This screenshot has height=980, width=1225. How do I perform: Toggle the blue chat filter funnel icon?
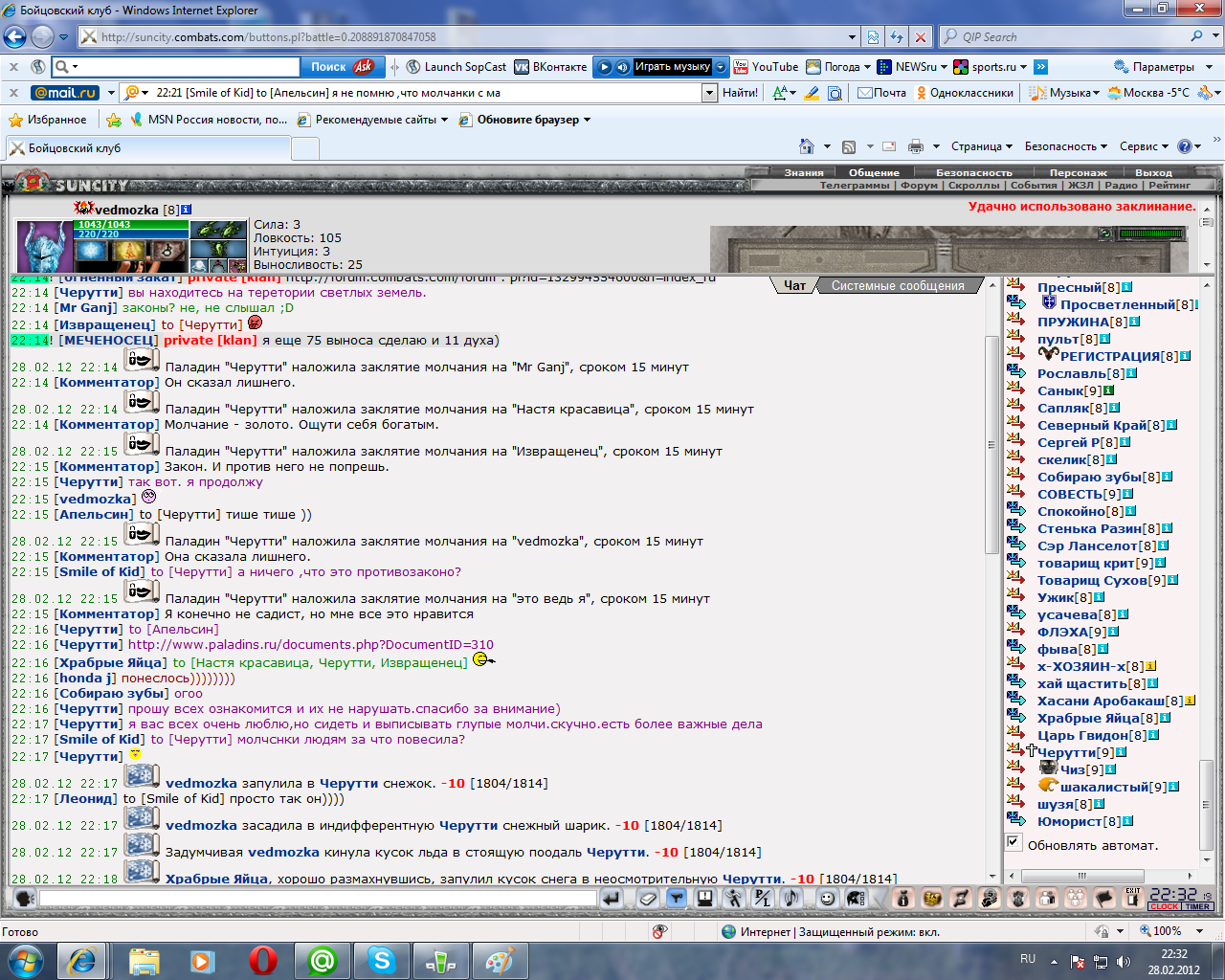pos(677,898)
